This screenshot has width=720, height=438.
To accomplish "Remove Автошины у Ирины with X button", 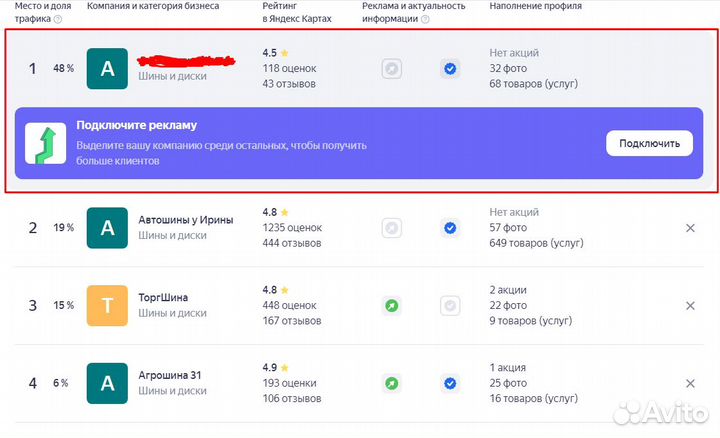I will (x=690, y=228).
